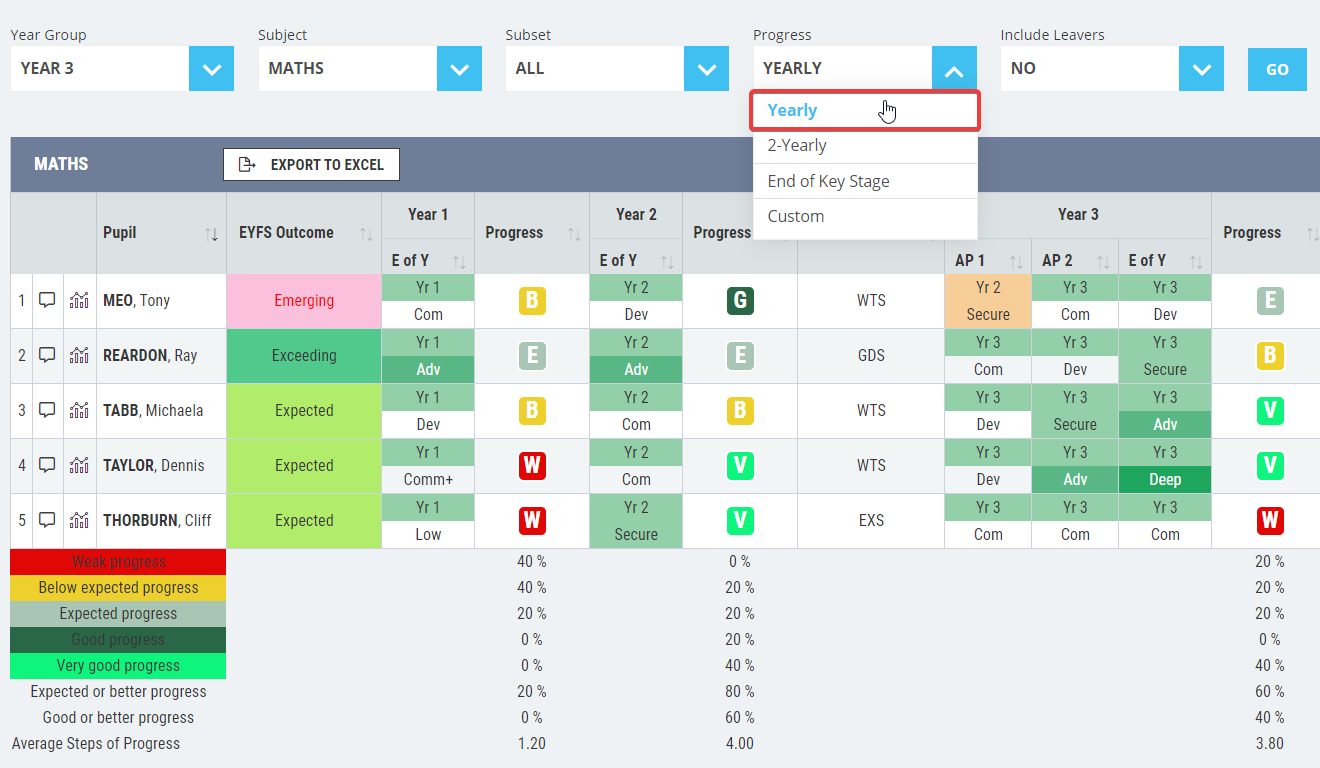Viewport: 1320px width, 768px height.
Task: Click Export to Excel button
Action: [x=311, y=165]
